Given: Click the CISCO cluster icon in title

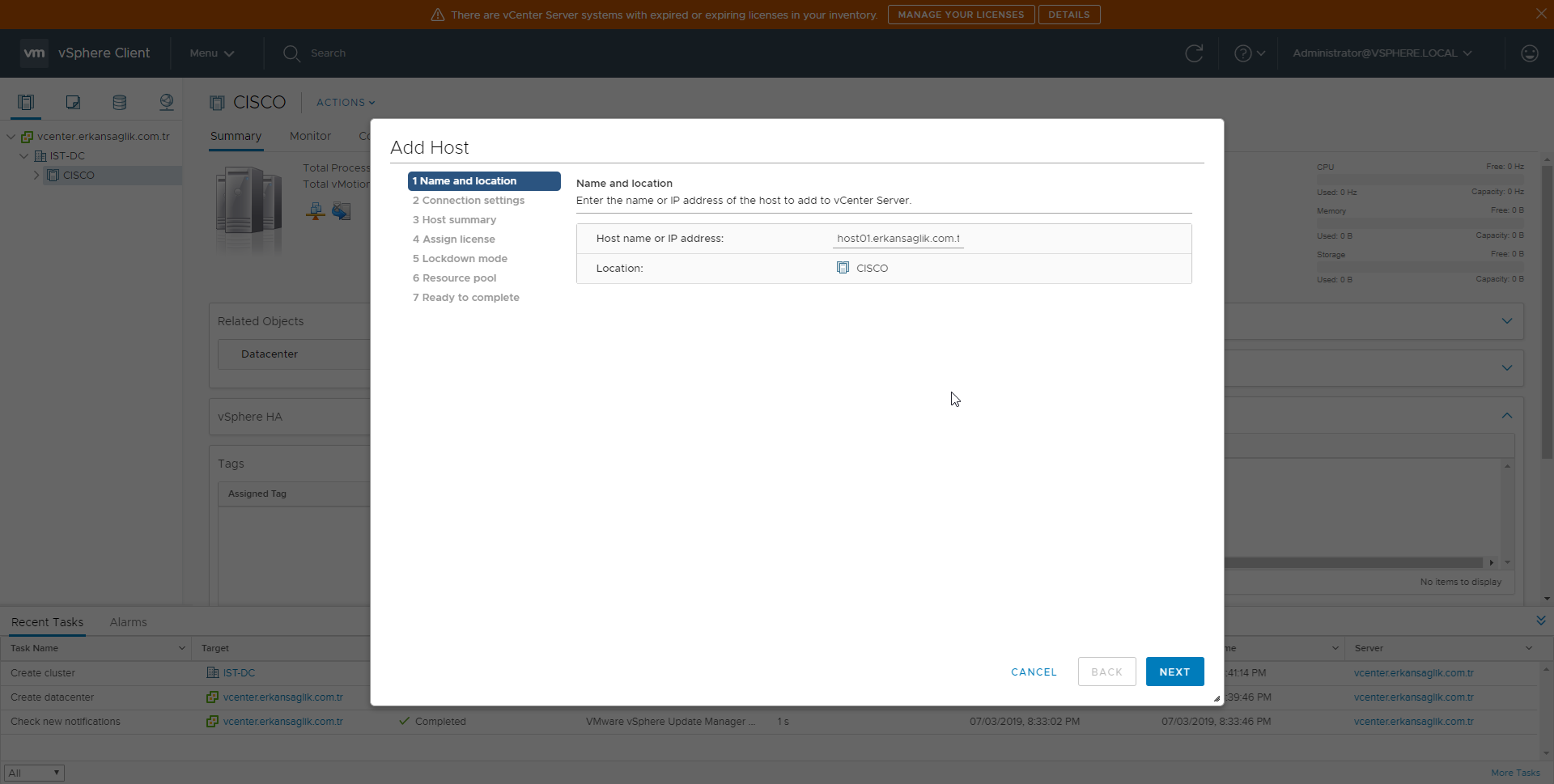Looking at the screenshot, I should (x=217, y=103).
